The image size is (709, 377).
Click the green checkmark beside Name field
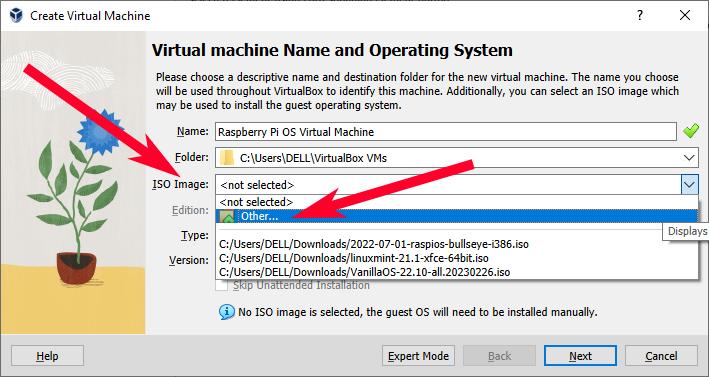(x=690, y=132)
